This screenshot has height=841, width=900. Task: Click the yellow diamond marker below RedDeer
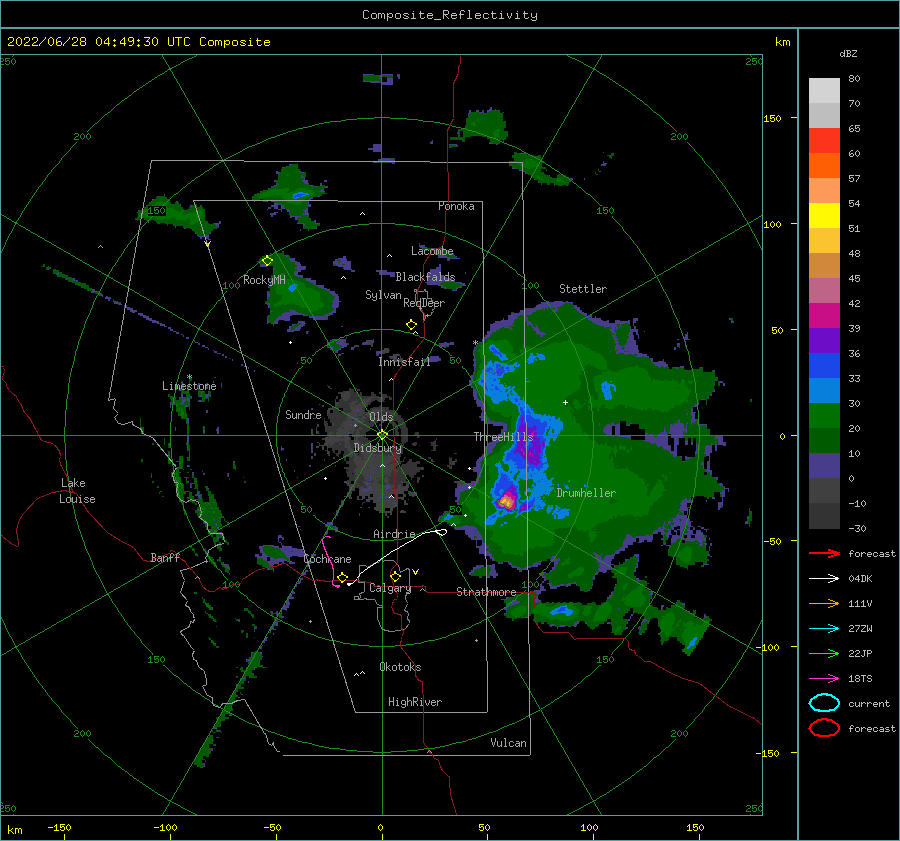tap(411, 325)
